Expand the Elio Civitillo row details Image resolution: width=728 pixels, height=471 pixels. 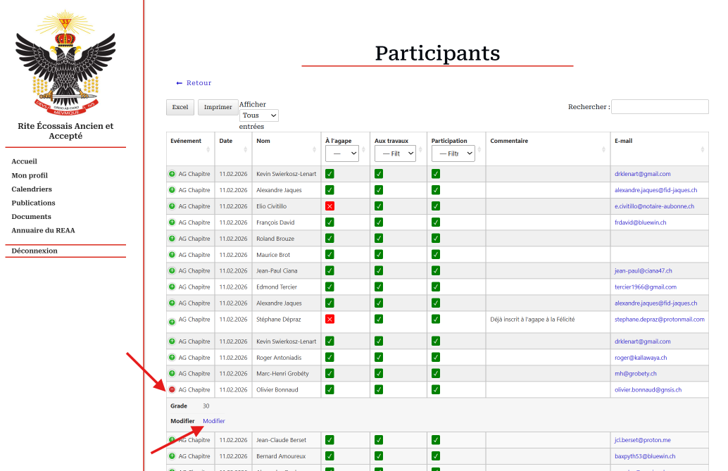[172, 206]
